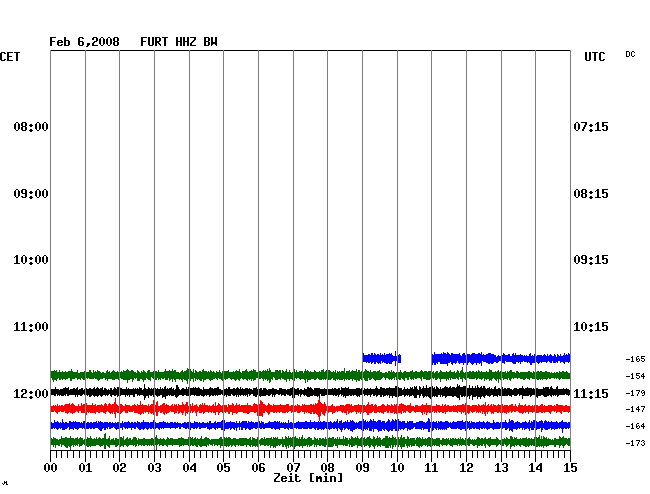650x494 pixels.
Task: Select minute tick label 08
Action: [x=327, y=468]
